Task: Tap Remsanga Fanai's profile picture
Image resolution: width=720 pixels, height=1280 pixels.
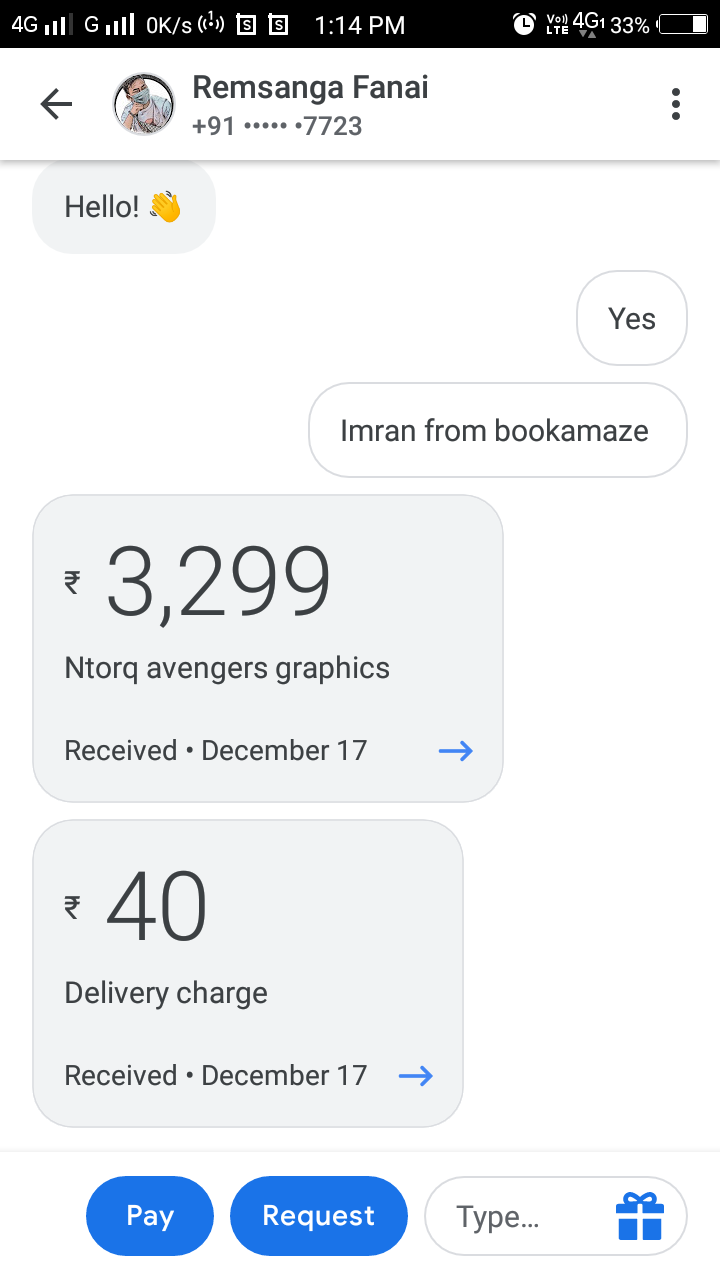Action: coord(144,104)
